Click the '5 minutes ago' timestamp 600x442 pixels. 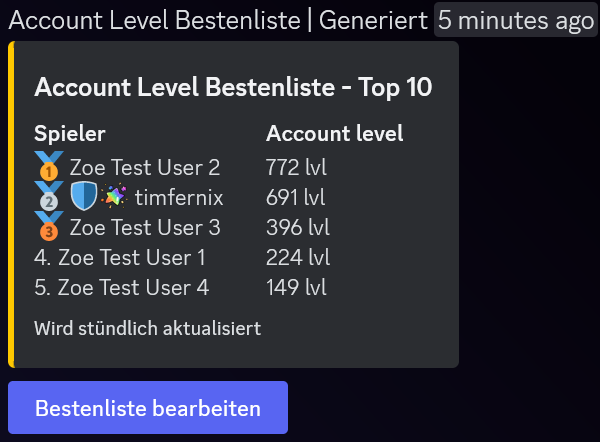516,20
